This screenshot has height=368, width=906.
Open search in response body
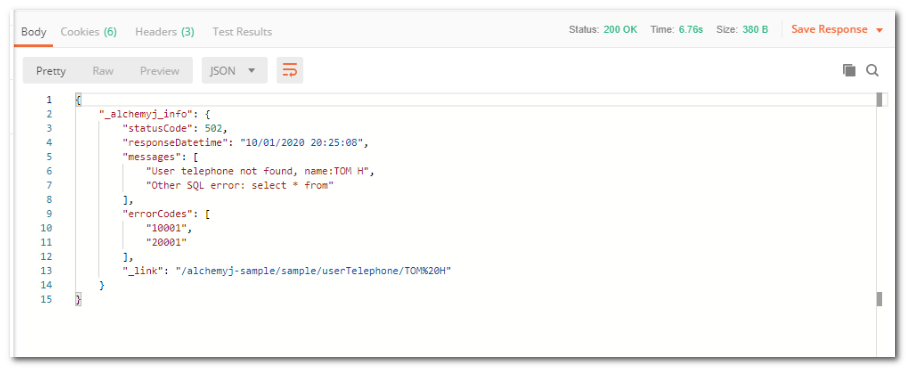click(x=872, y=70)
